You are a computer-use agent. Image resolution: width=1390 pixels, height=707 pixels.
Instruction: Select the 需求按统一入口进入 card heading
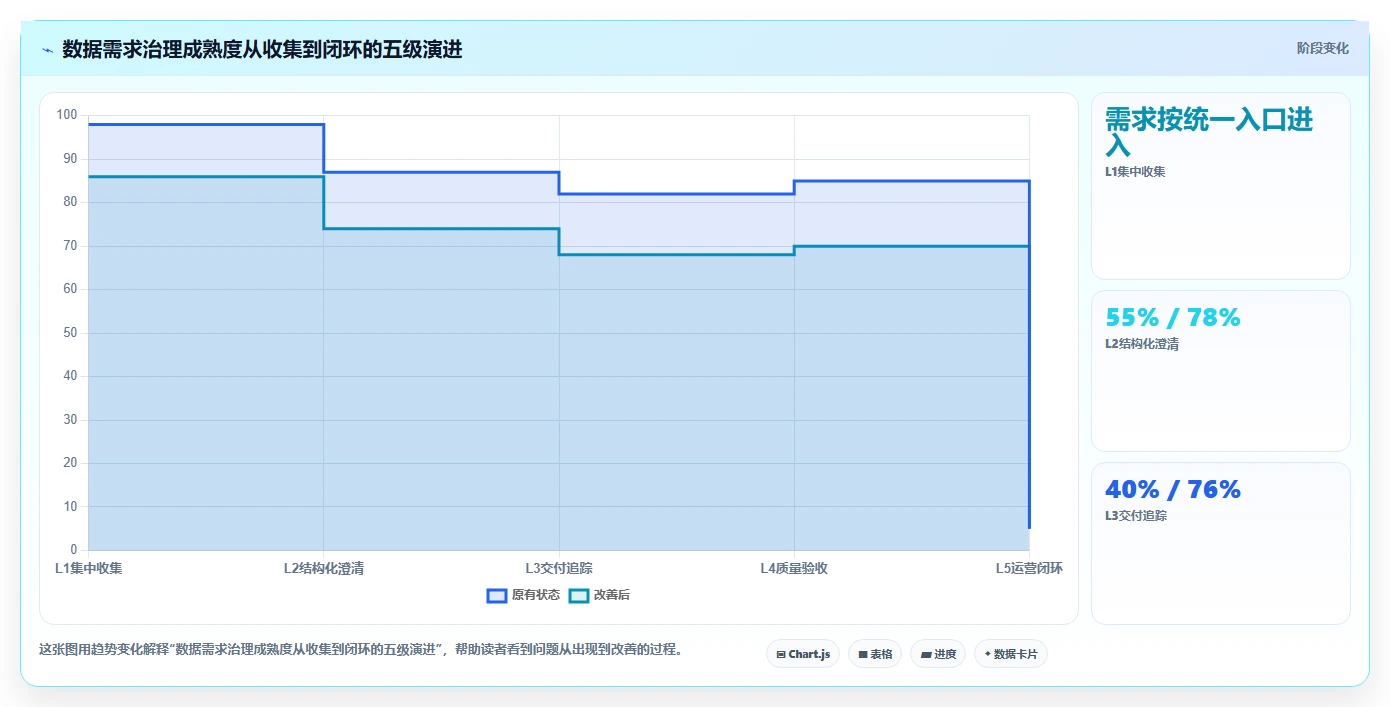coord(1209,132)
